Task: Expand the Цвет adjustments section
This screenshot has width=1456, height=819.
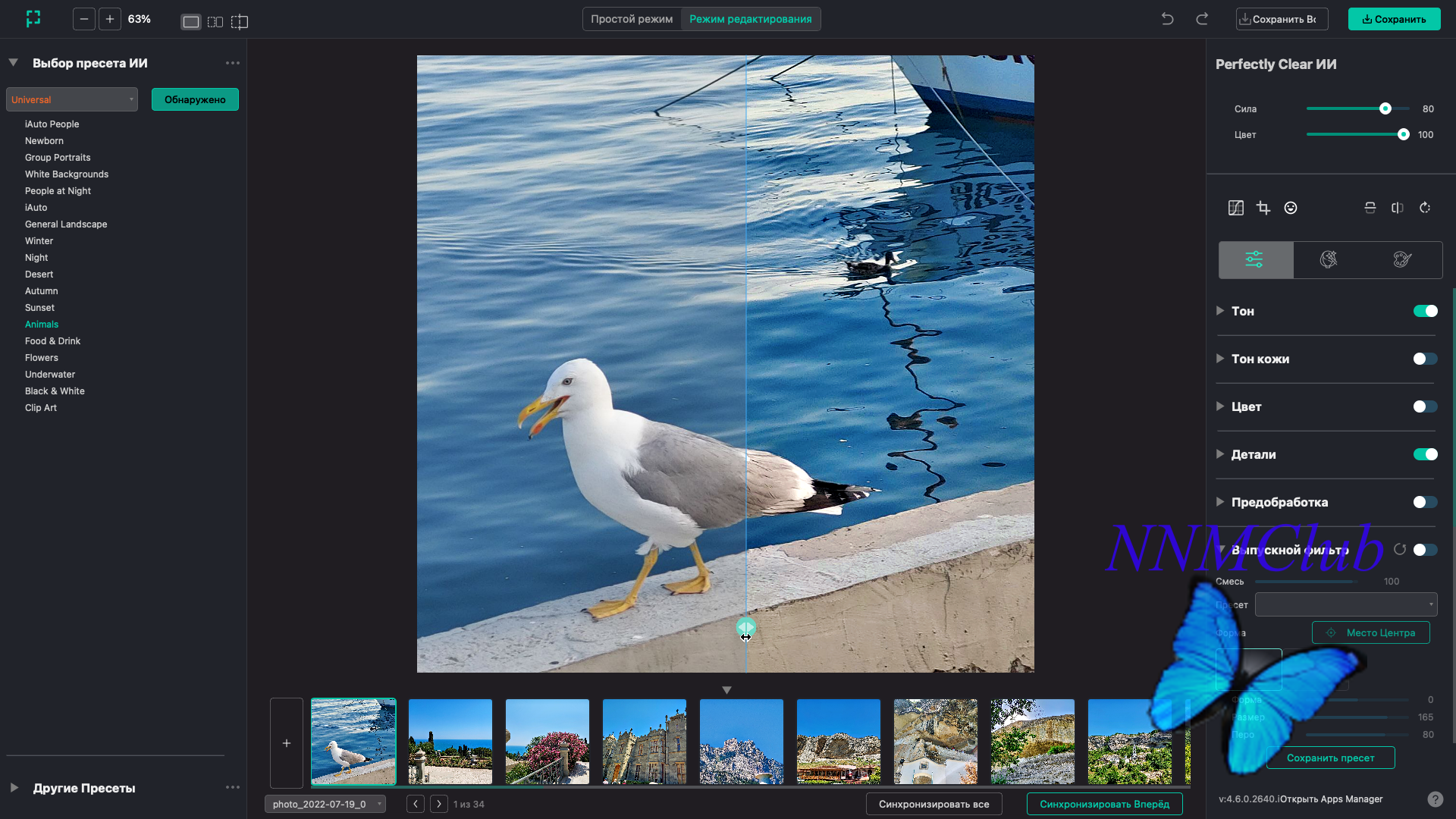Action: (x=1220, y=406)
